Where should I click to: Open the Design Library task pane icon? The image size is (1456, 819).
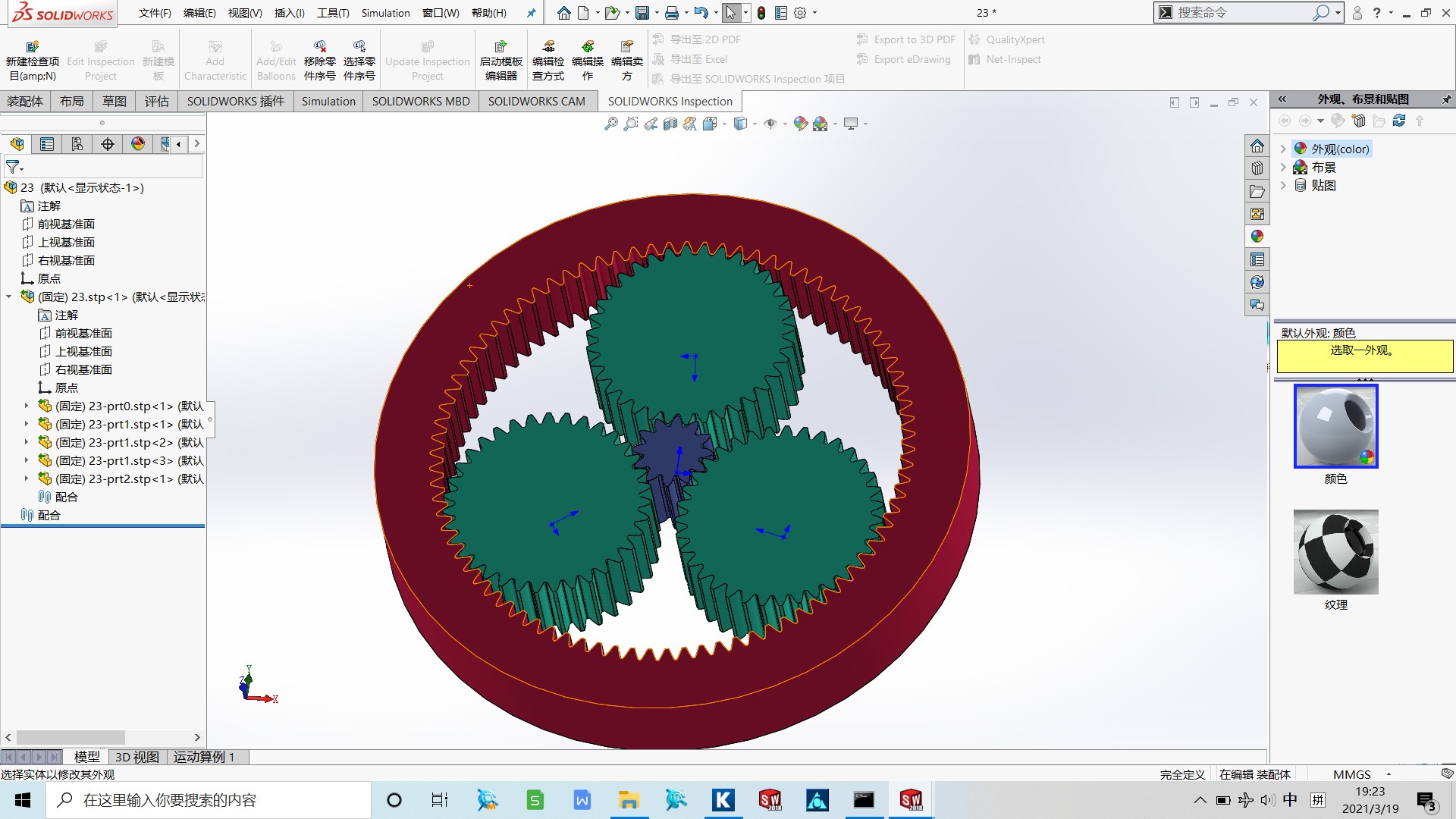tap(1257, 168)
